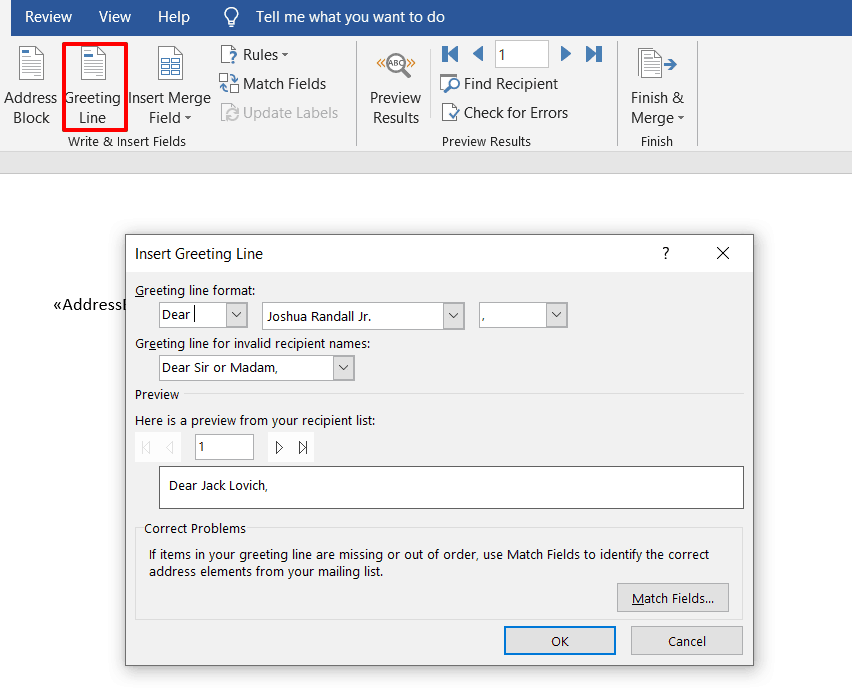This screenshot has width=852, height=688.
Task: Open the View menu
Action: pyautogui.click(x=114, y=17)
